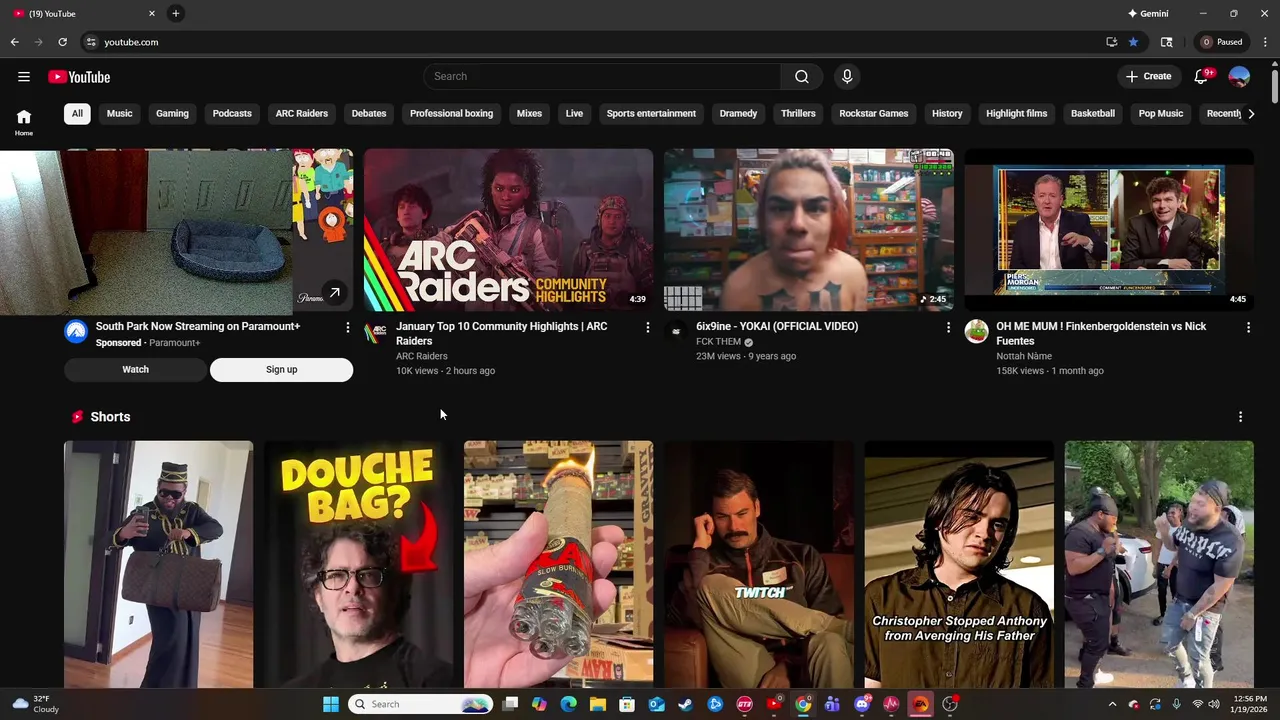Reload the page
The height and width of the screenshot is (720, 1280).
pyautogui.click(x=62, y=42)
